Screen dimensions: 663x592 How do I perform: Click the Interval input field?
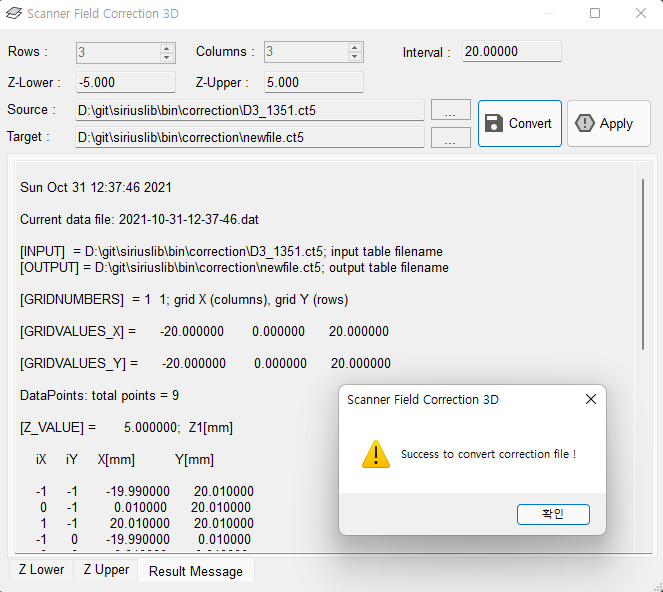(x=512, y=52)
